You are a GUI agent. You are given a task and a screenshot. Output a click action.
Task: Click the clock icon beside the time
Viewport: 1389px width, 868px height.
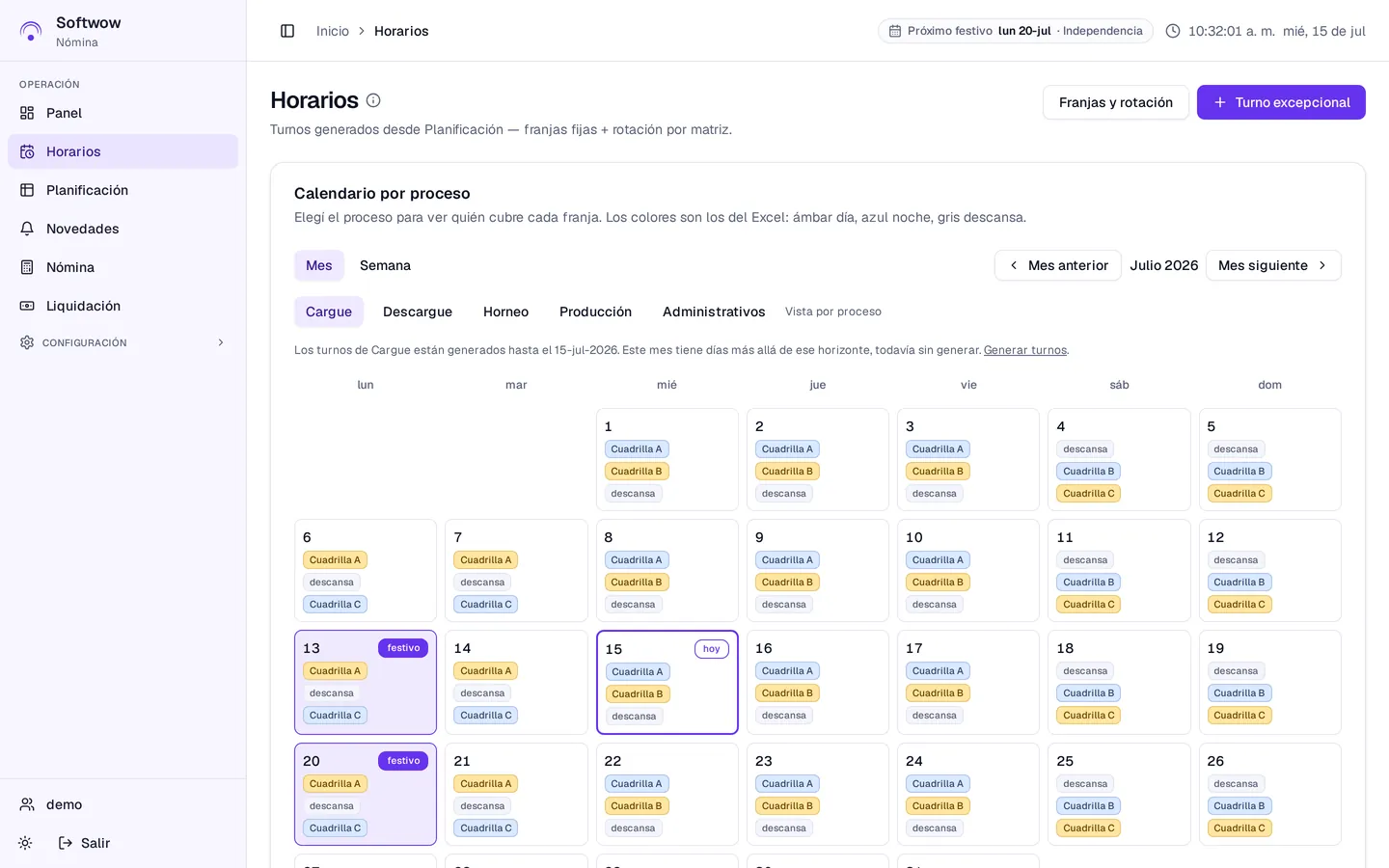click(x=1173, y=31)
